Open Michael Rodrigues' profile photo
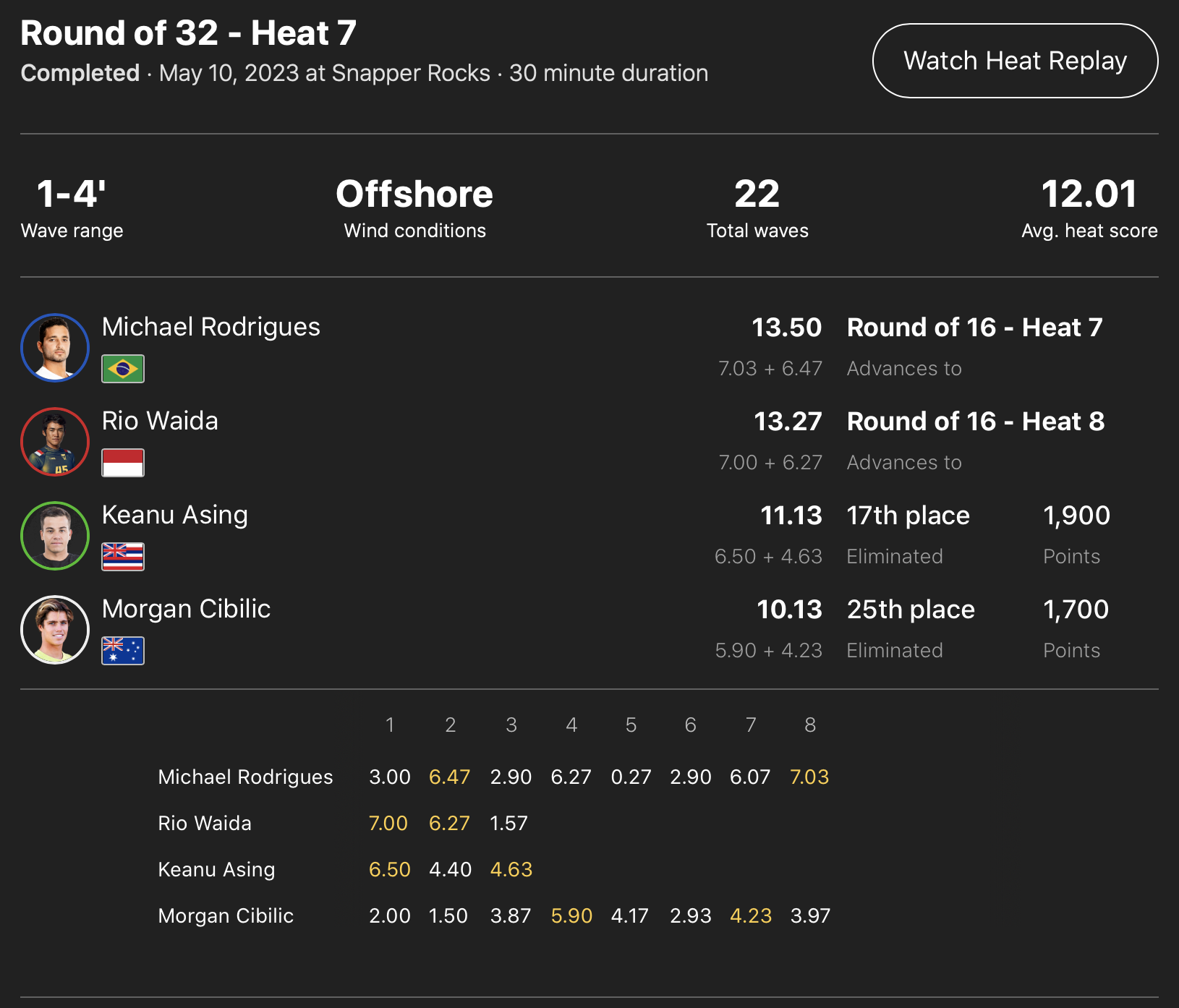1179x1008 pixels. 55,347
